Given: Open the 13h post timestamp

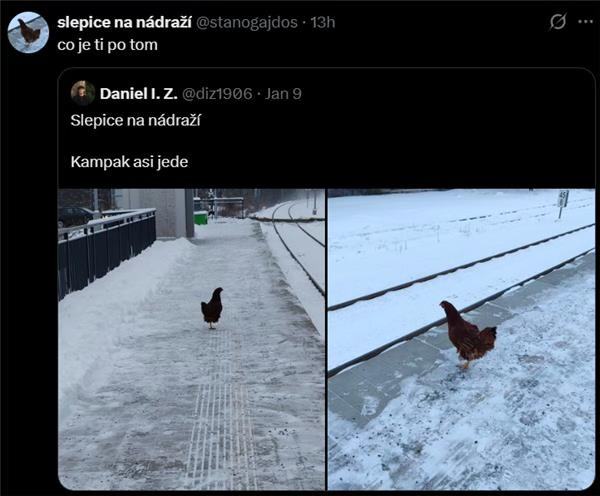Looking at the screenshot, I should point(323,22).
